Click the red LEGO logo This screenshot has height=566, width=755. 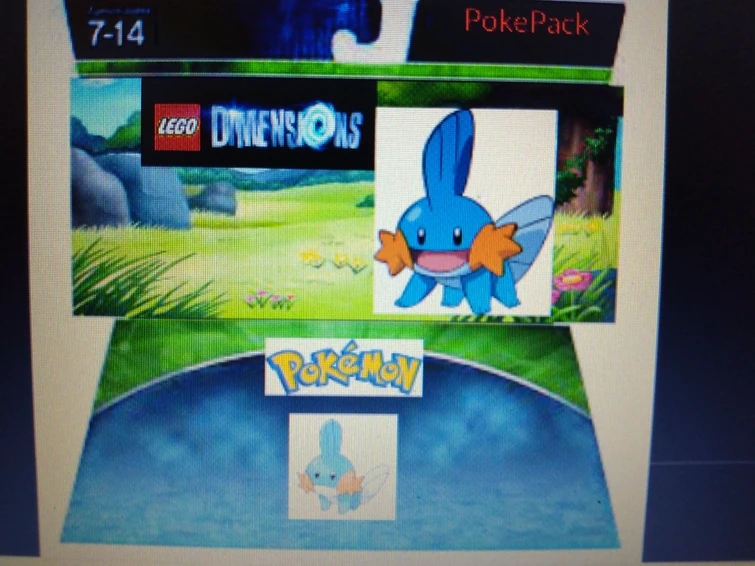tap(177, 127)
